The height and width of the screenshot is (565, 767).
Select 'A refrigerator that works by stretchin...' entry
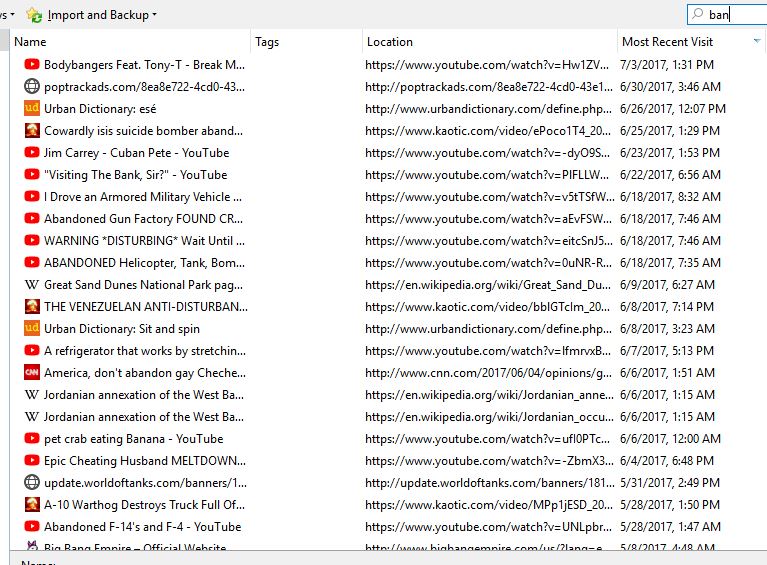tap(145, 351)
